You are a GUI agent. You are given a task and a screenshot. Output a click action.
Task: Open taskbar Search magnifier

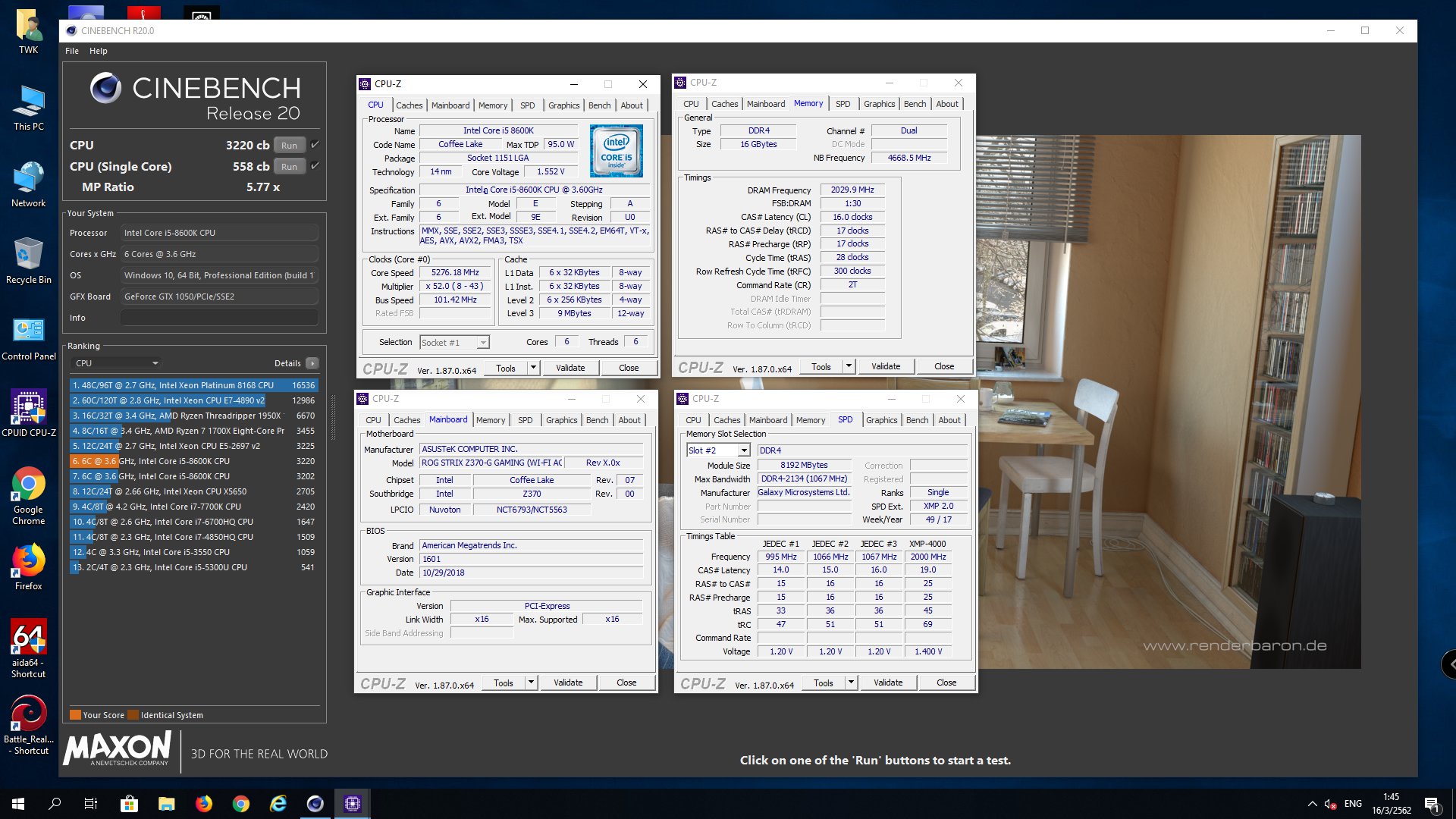[x=55, y=804]
